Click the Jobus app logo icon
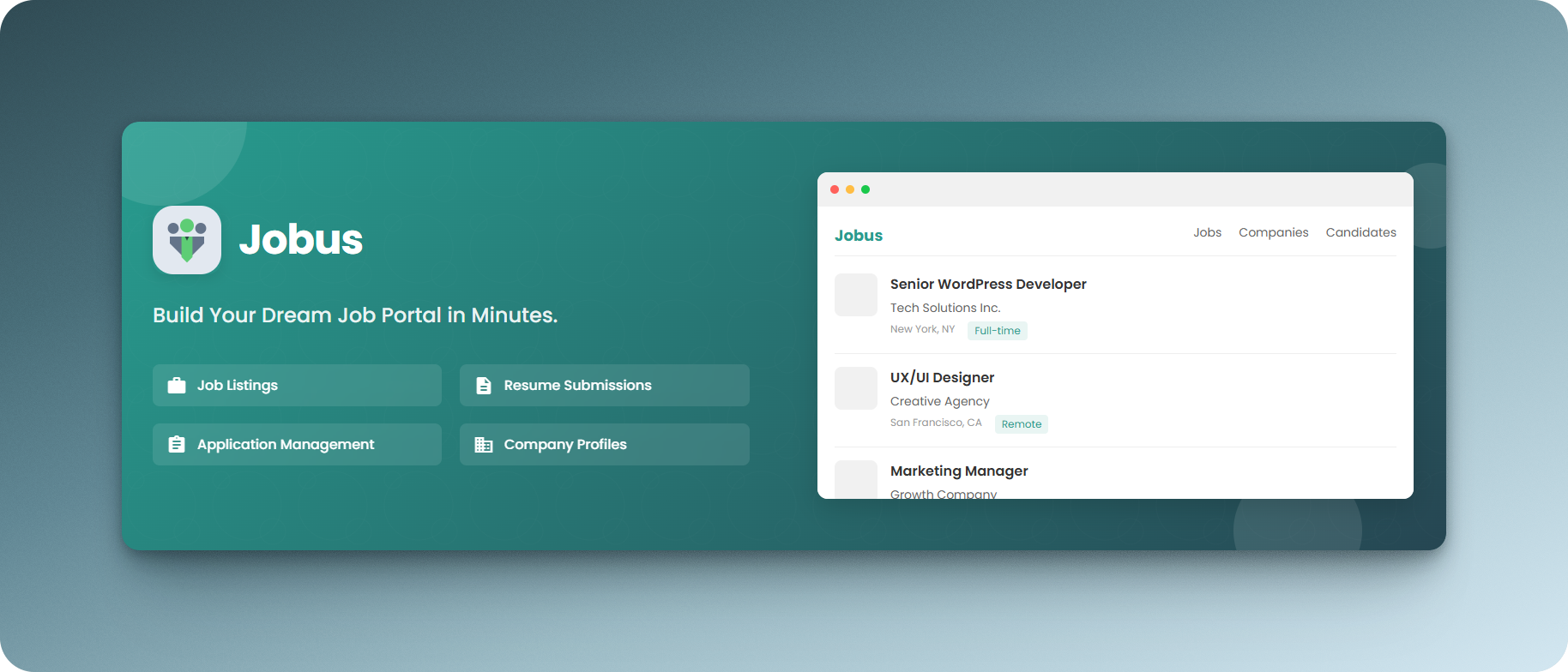1568x672 pixels. 187,240
